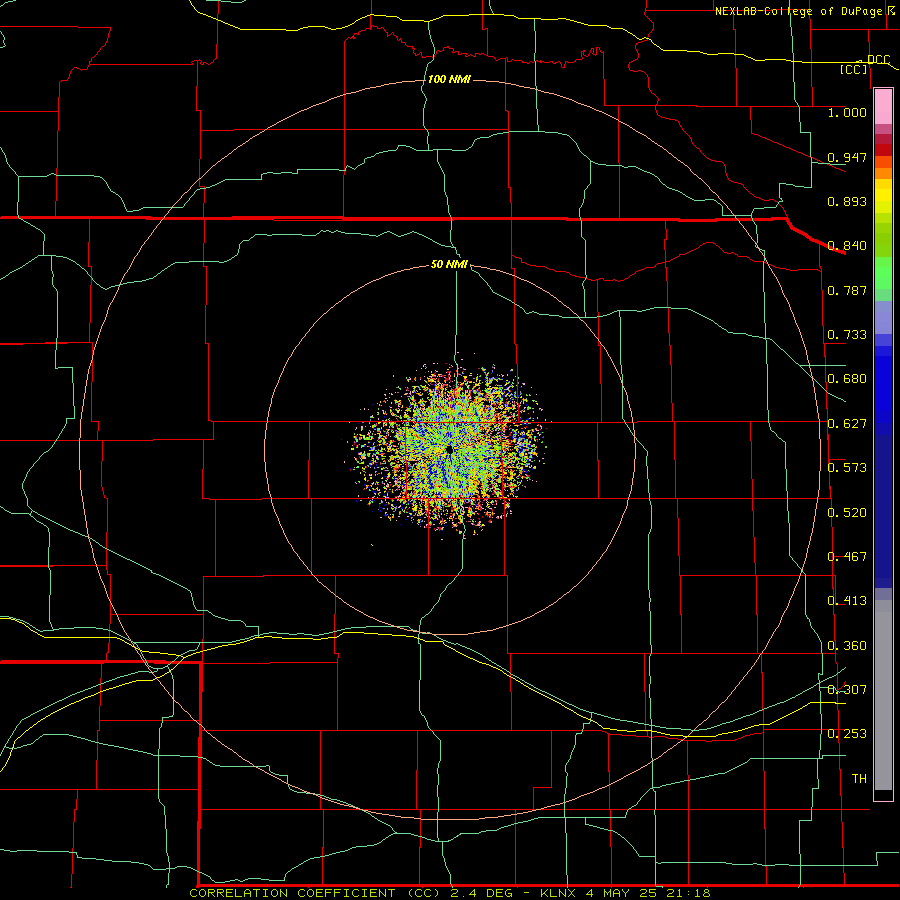The width and height of the screenshot is (900, 900).
Task: Click the 0.840 color scale value
Action: pos(847,246)
